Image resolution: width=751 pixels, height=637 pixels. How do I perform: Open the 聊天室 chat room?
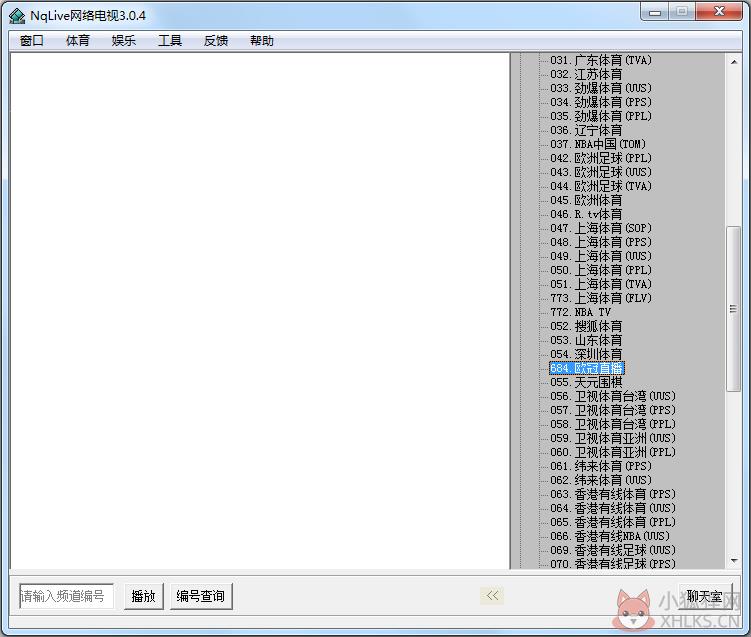(705, 596)
